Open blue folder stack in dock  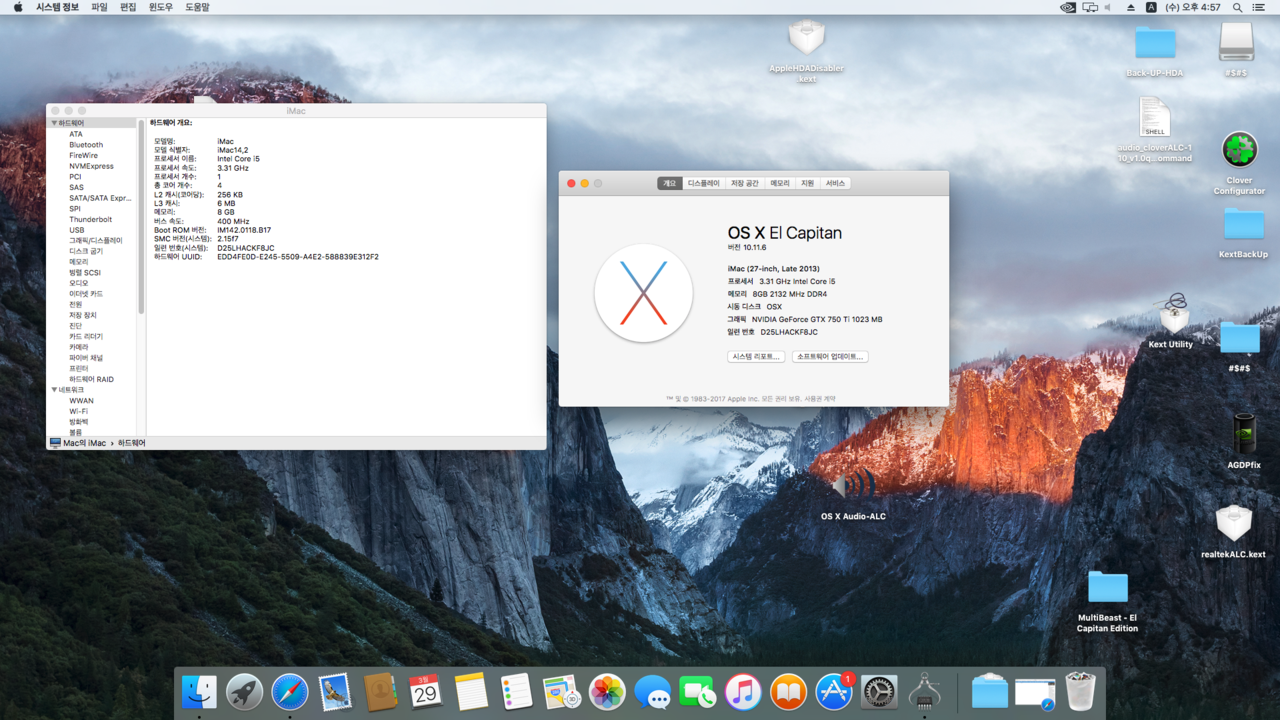point(990,692)
